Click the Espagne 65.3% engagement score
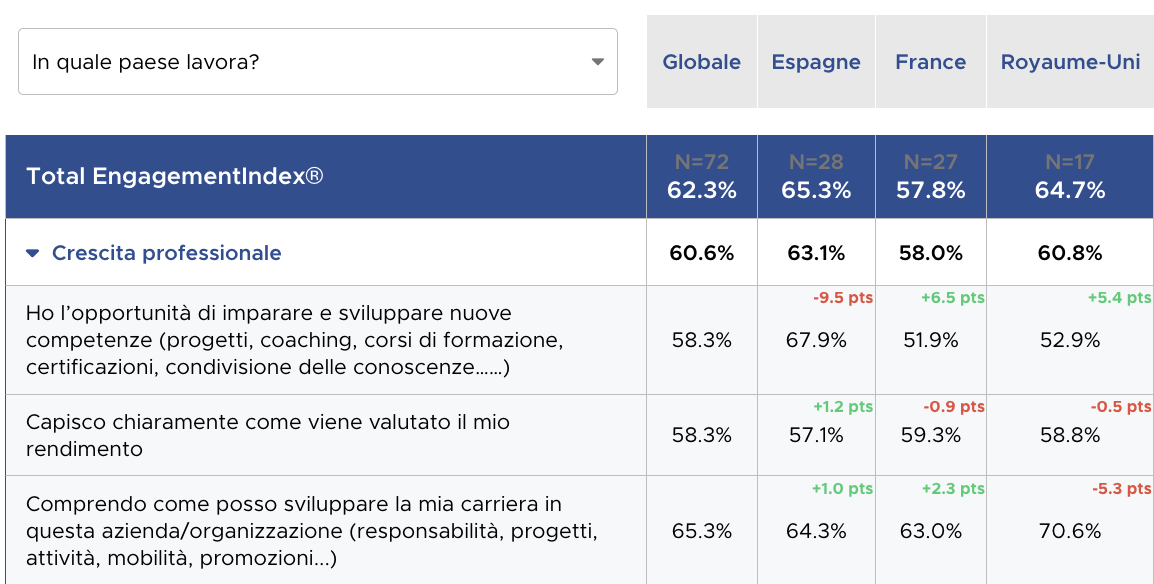1154x584 pixels. (x=816, y=190)
